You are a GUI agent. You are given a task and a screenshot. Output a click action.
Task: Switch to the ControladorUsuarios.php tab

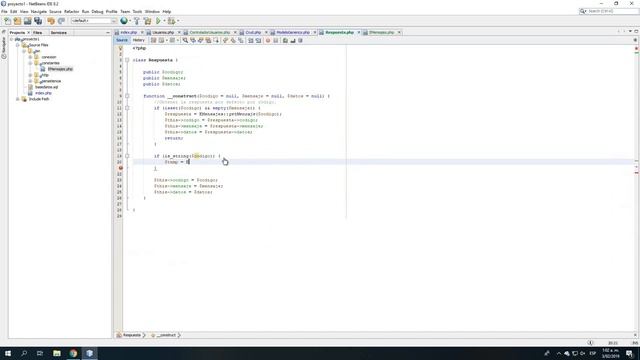[x=209, y=32]
